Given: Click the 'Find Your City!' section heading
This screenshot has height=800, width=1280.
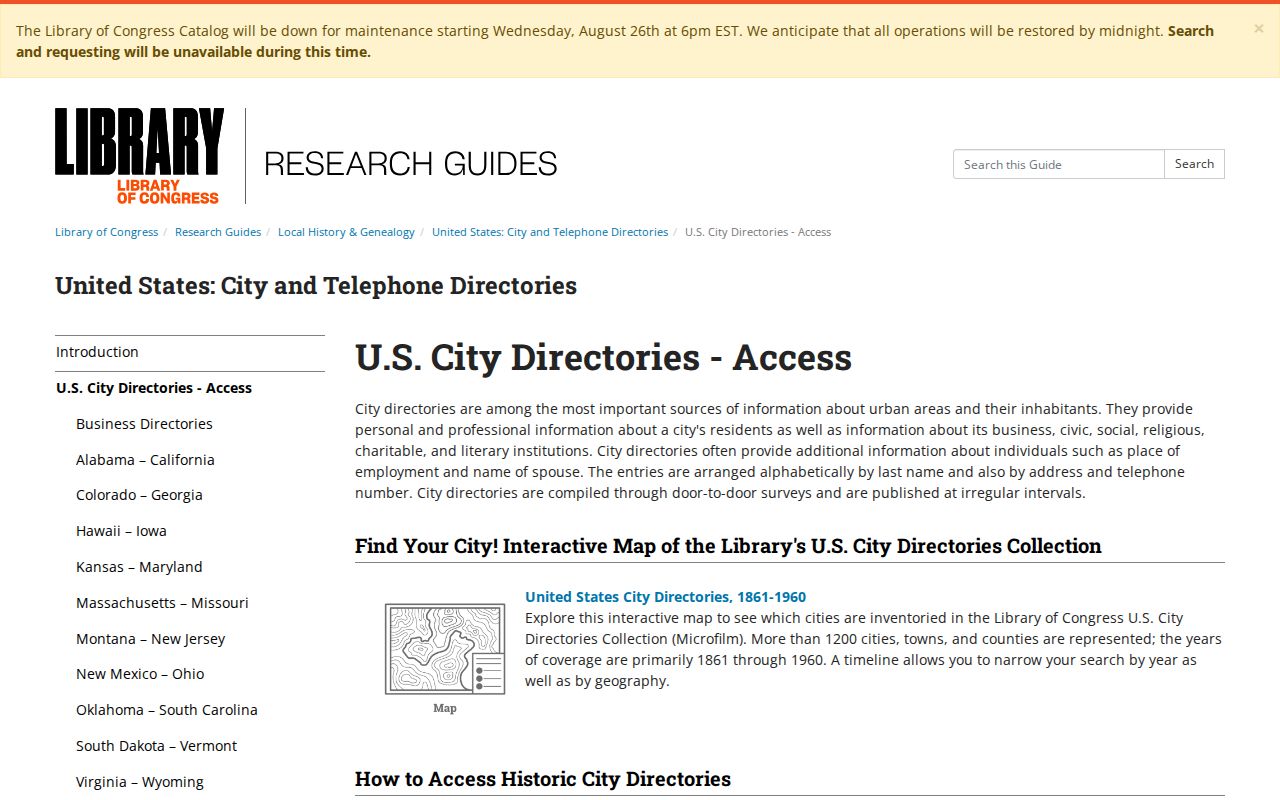Looking at the screenshot, I should (728, 546).
